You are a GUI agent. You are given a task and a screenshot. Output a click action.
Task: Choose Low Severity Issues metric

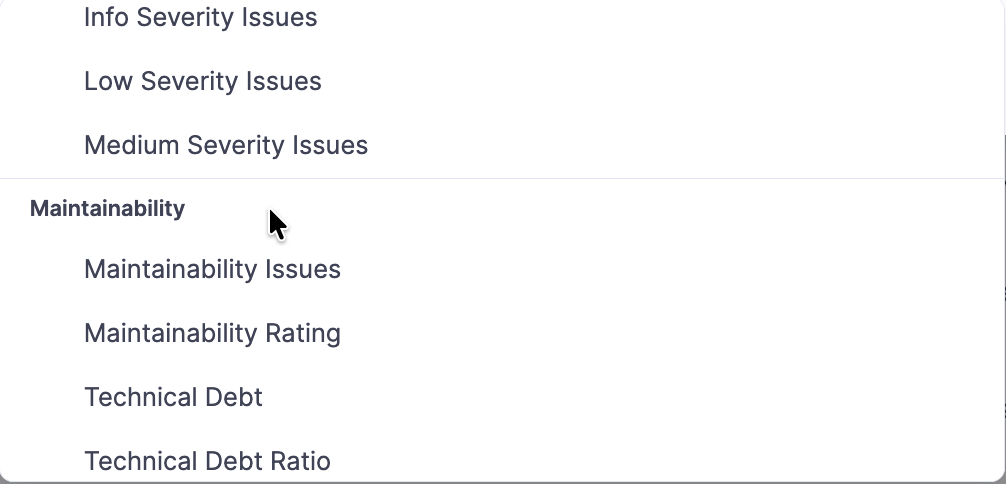tap(203, 82)
